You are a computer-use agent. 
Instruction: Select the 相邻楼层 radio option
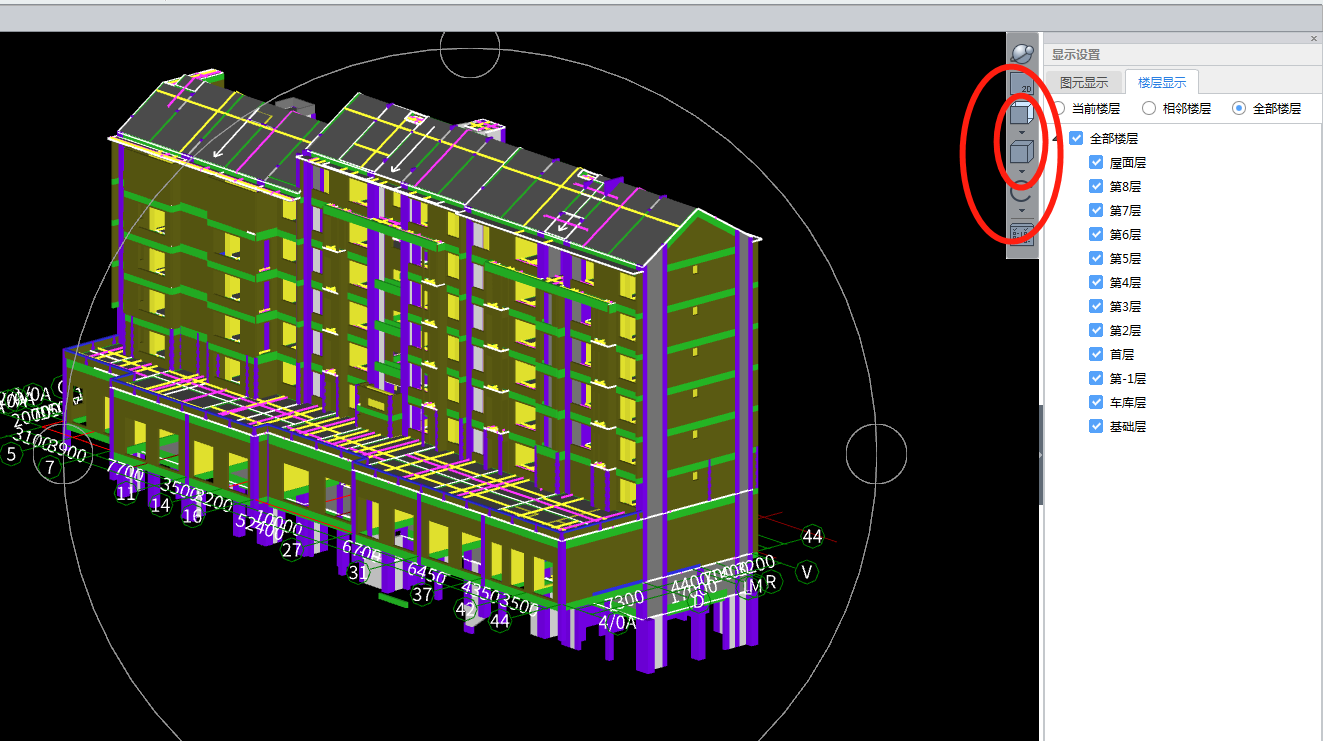[1149, 108]
